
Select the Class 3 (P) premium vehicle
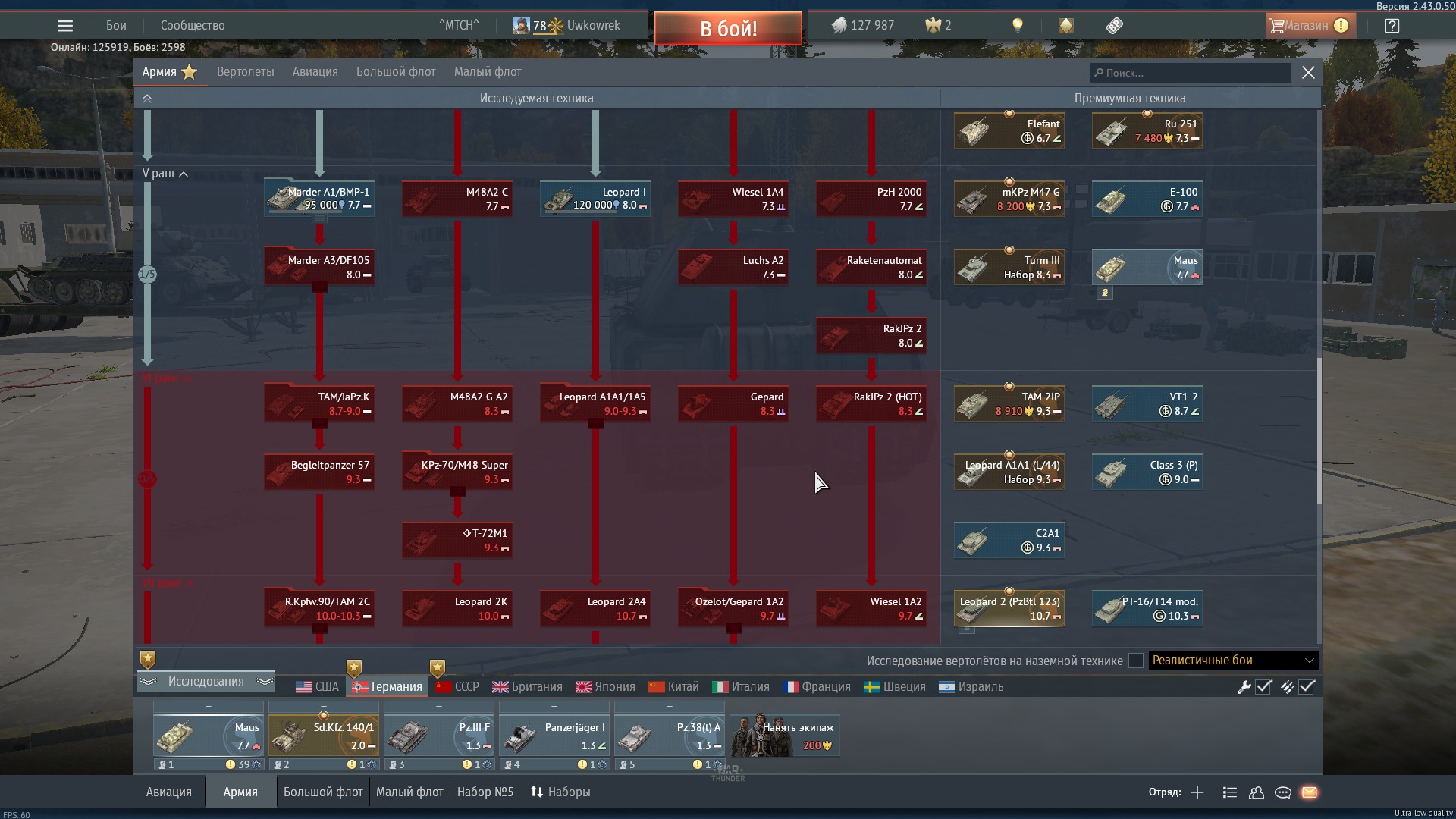[x=1147, y=472]
